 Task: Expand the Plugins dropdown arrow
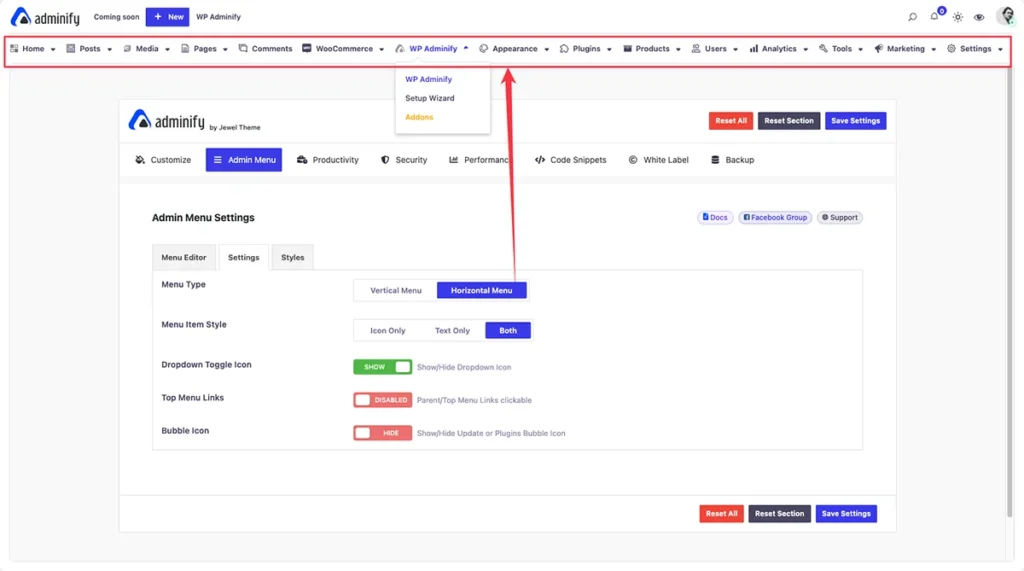click(609, 49)
